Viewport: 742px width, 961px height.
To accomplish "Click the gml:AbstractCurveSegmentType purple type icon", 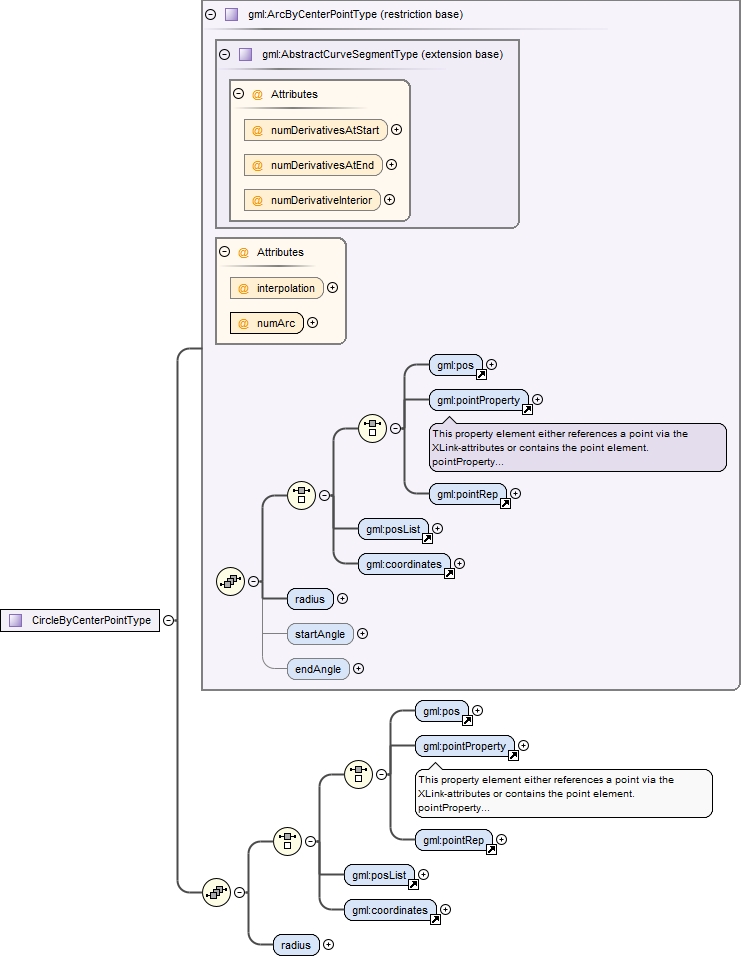I will pos(246,54).
